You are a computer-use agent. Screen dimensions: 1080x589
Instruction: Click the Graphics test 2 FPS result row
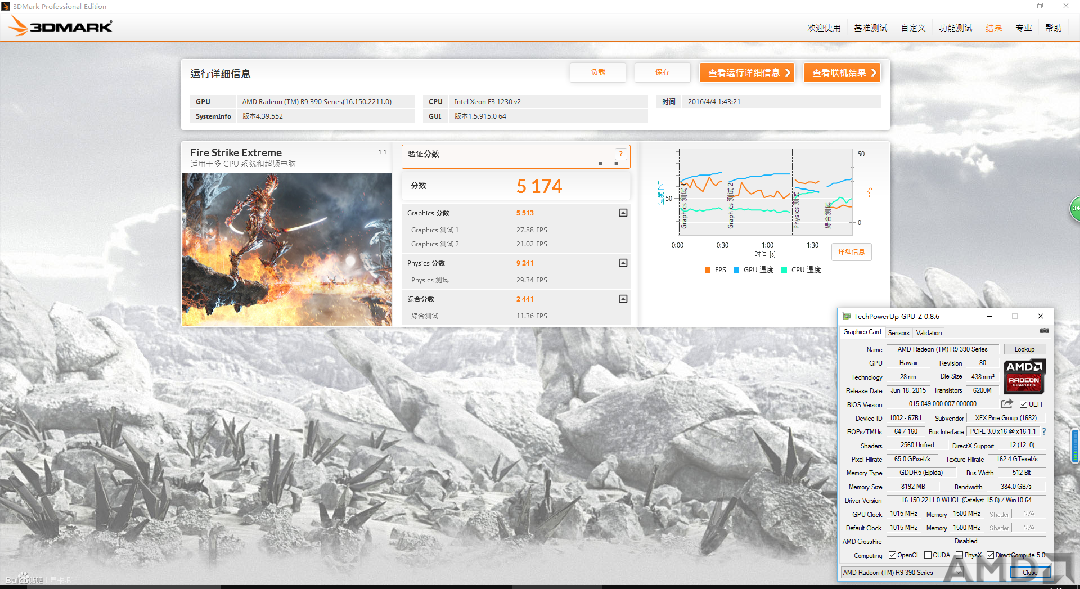tap(516, 244)
